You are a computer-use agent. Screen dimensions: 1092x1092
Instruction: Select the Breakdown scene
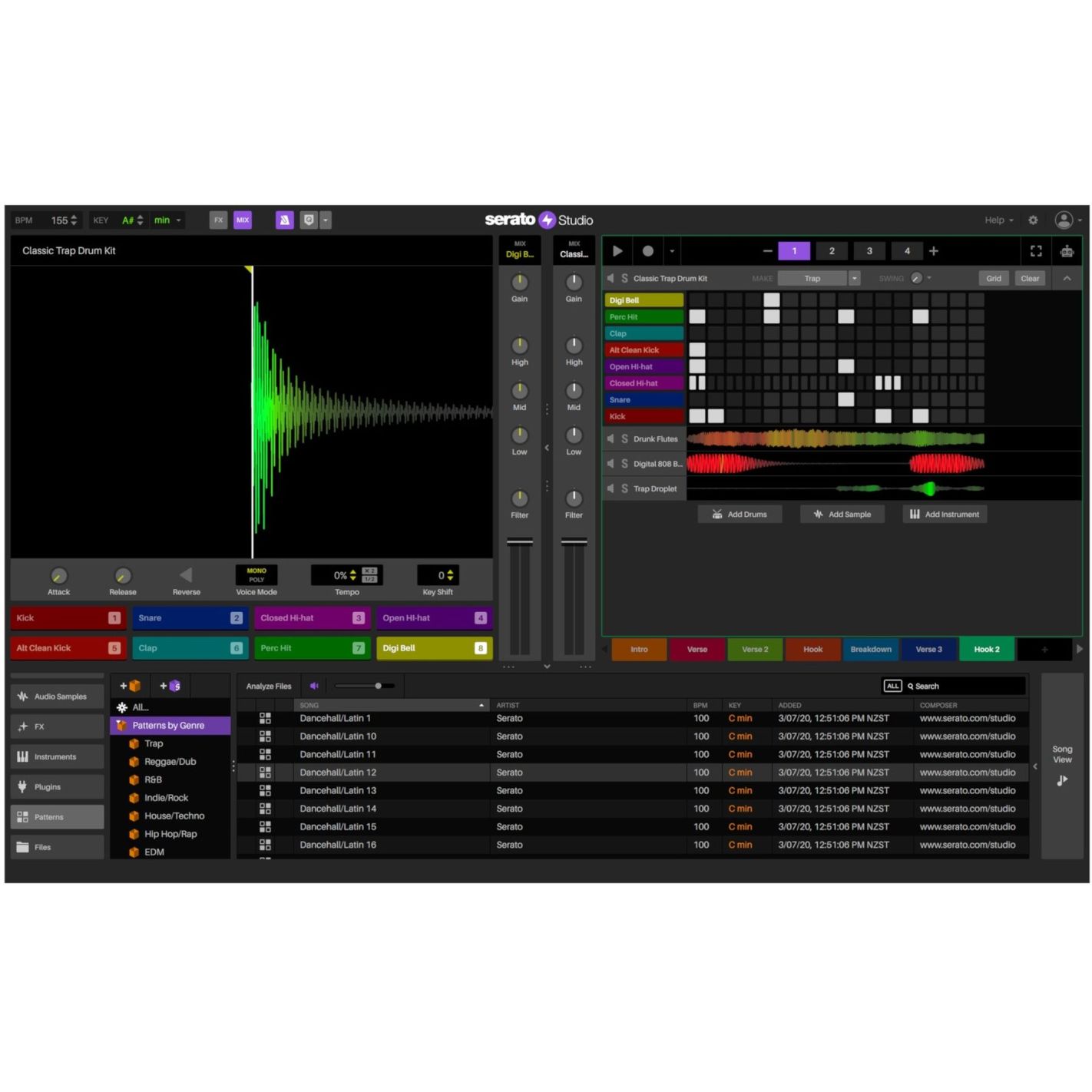(x=871, y=649)
